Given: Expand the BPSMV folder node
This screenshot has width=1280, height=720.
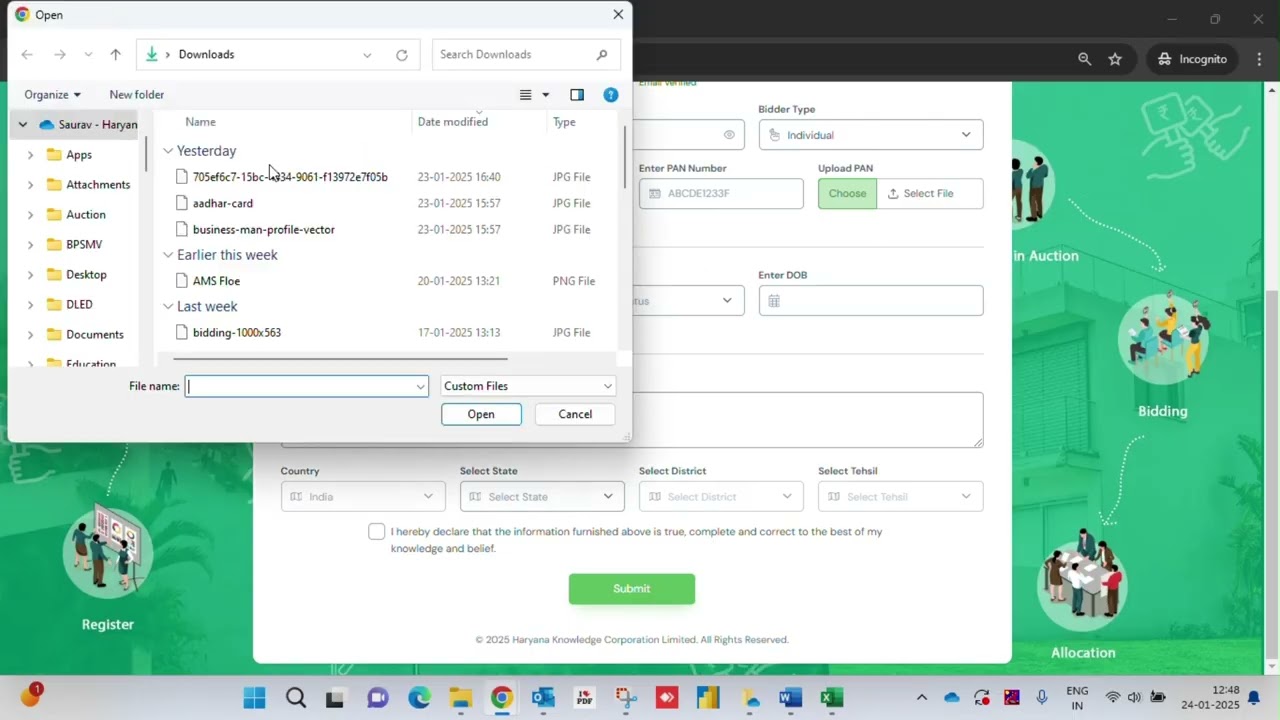Looking at the screenshot, I should (30, 245).
